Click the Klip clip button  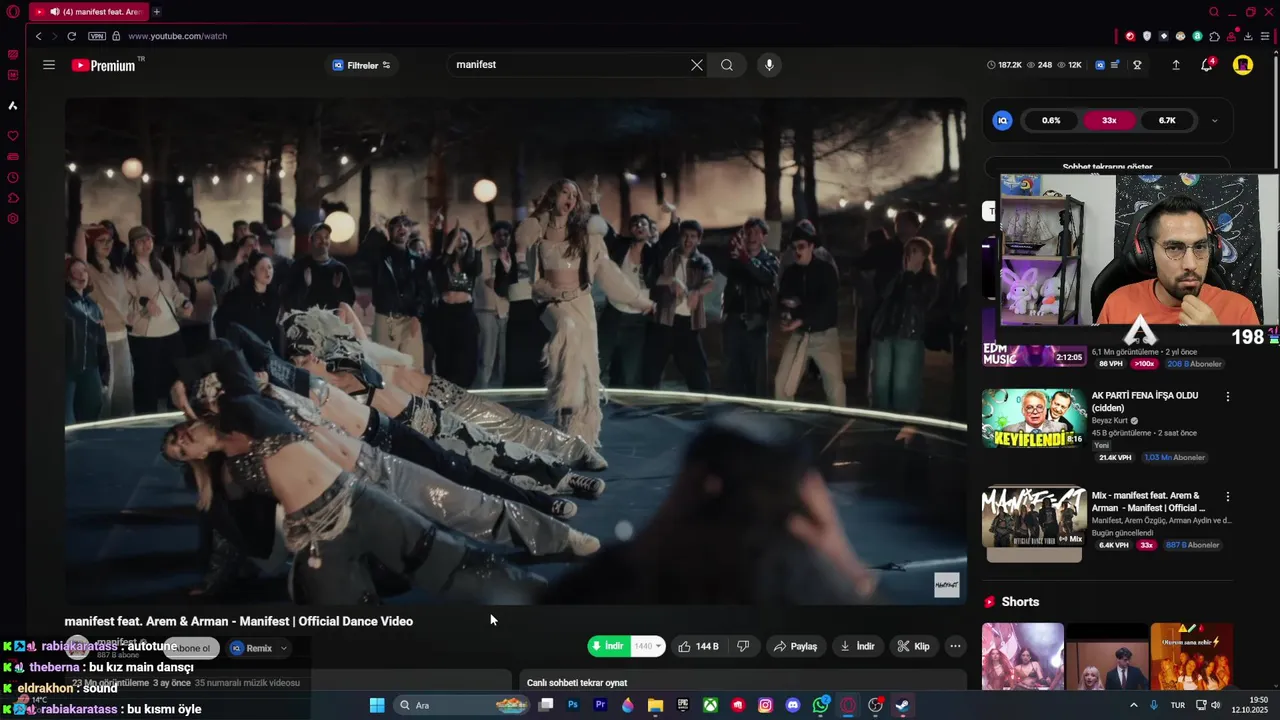(914, 646)
